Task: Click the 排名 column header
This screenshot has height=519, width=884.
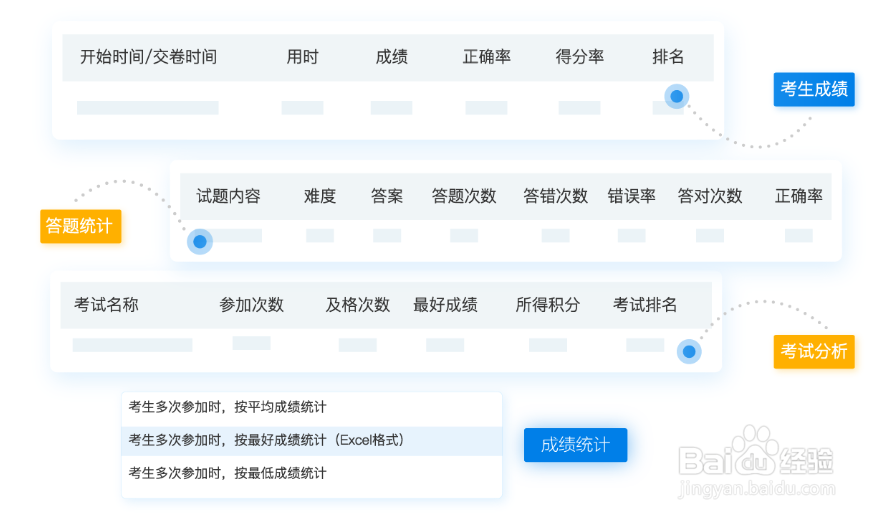Action: pyautogui.click(x=668, y=57)
